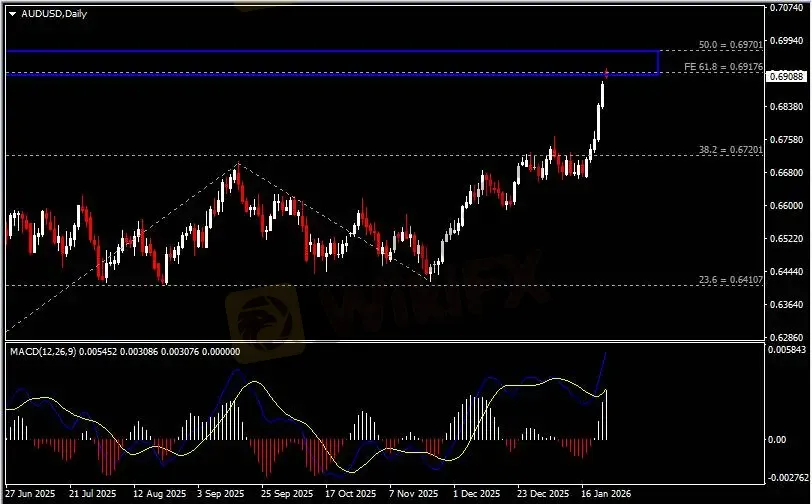This screenshot has width=812, height=504.
Task: Click price scale value 0.65220
Action: [x=787, y=239]
